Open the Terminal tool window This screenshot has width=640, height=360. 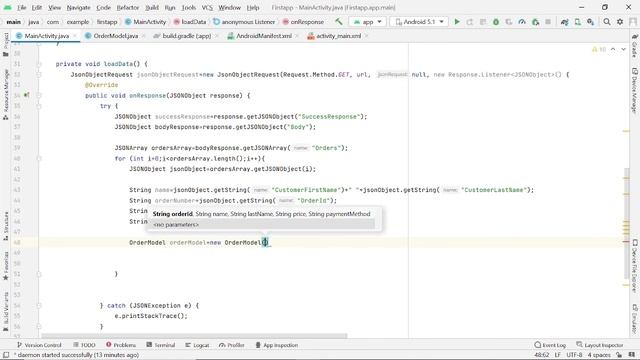[x=161, y=345]
